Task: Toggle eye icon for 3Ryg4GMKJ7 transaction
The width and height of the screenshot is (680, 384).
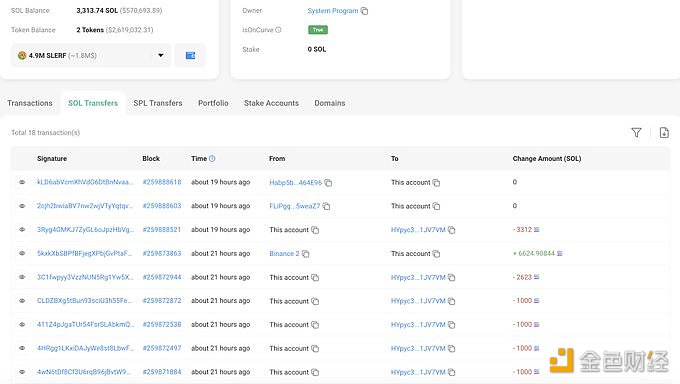Action: click(x=22, y=230)
